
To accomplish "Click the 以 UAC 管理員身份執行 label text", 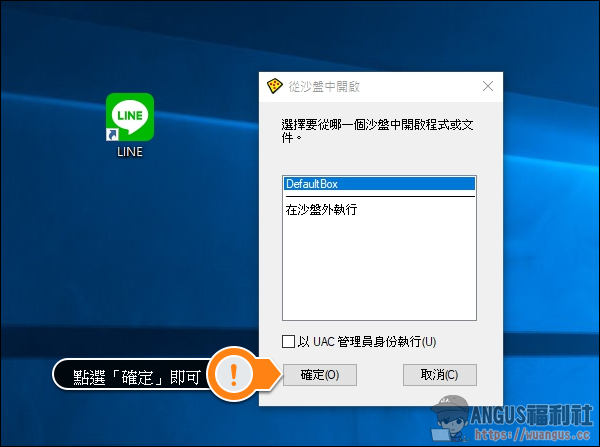I will (367, 341).
